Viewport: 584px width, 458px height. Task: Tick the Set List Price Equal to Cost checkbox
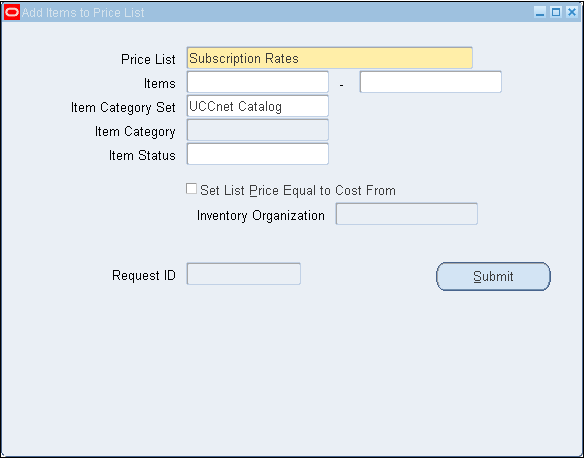(191, 189)
